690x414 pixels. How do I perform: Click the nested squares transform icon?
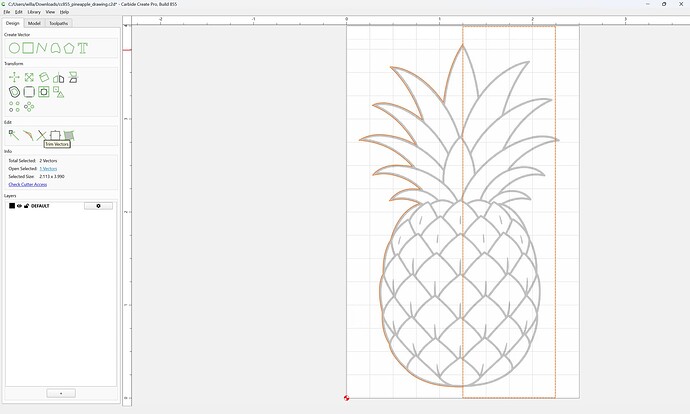(44, 92)
